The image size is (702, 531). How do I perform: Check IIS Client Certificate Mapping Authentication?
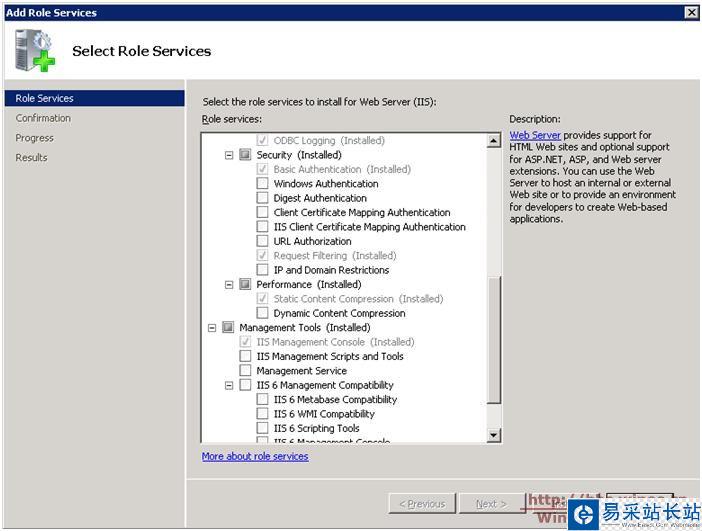262,227
